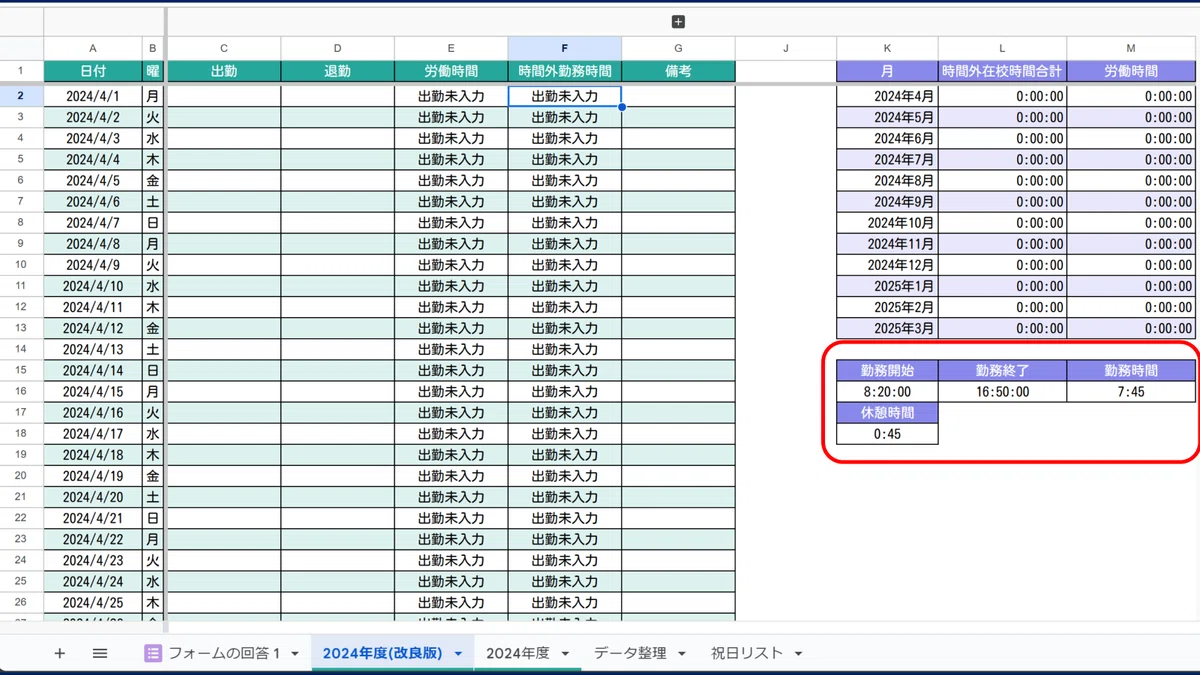The image size is (1200, 675).
Task: Click the empty 出勤 cell for 2024/4/1
Action: pos(223,97)
